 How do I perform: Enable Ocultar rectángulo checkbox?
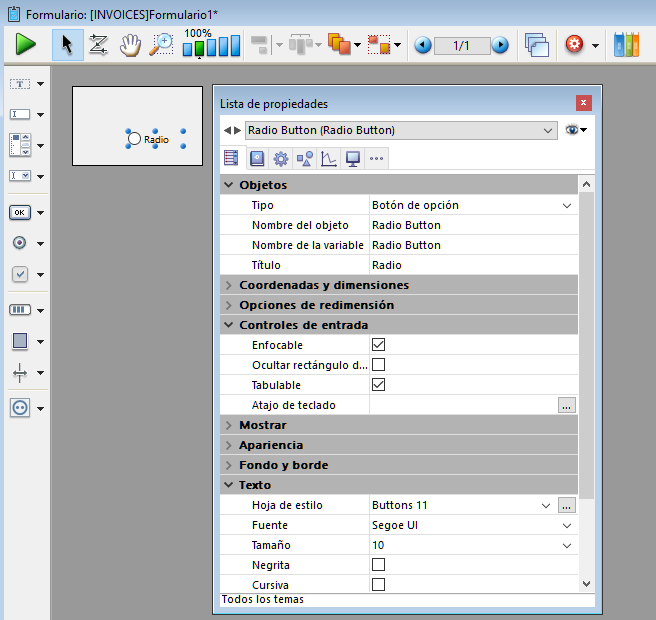pyautogui.click(x=378, y=365)
